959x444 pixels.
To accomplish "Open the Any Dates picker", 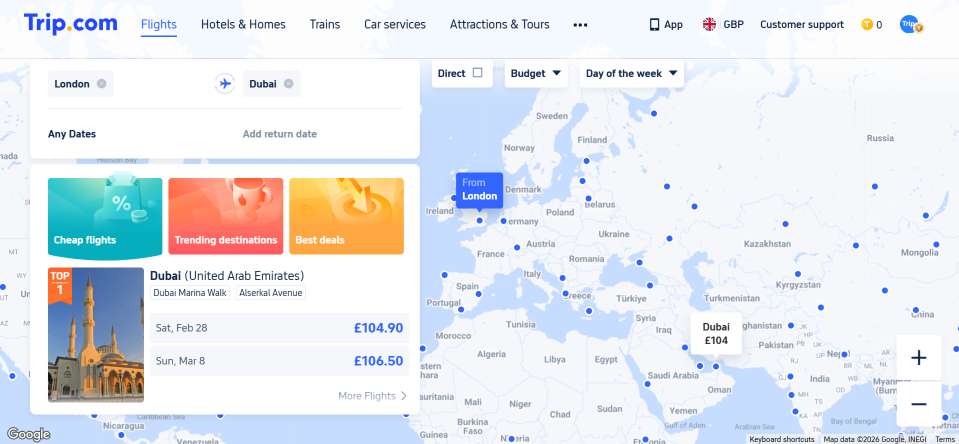I will (72, 134).
